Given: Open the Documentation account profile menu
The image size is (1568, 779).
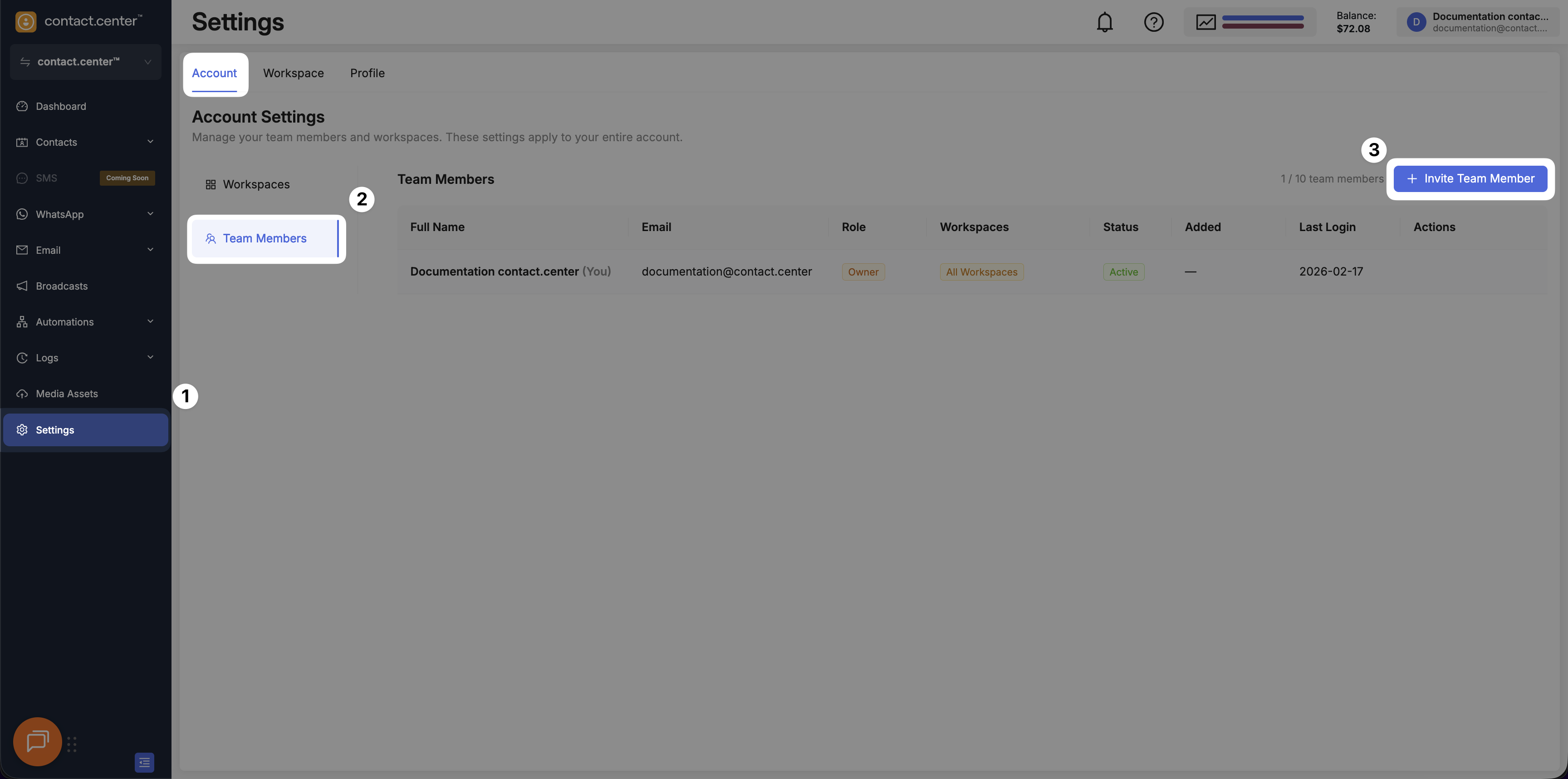Looking at the screenshot, I should tap(1478, 23).
